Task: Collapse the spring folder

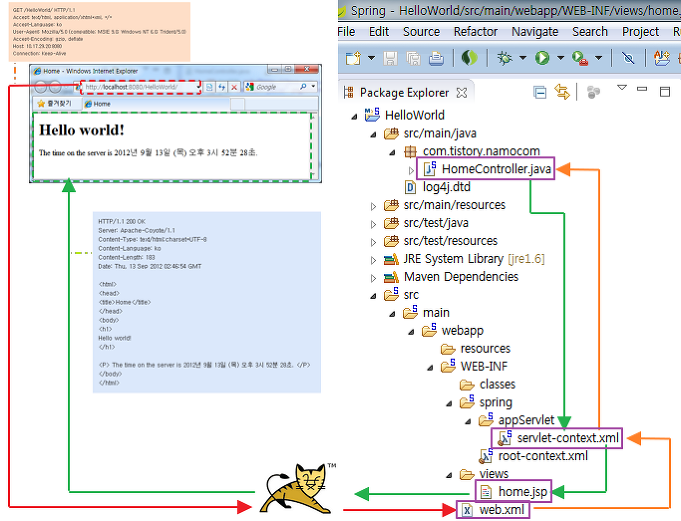Action: (449, 404)
